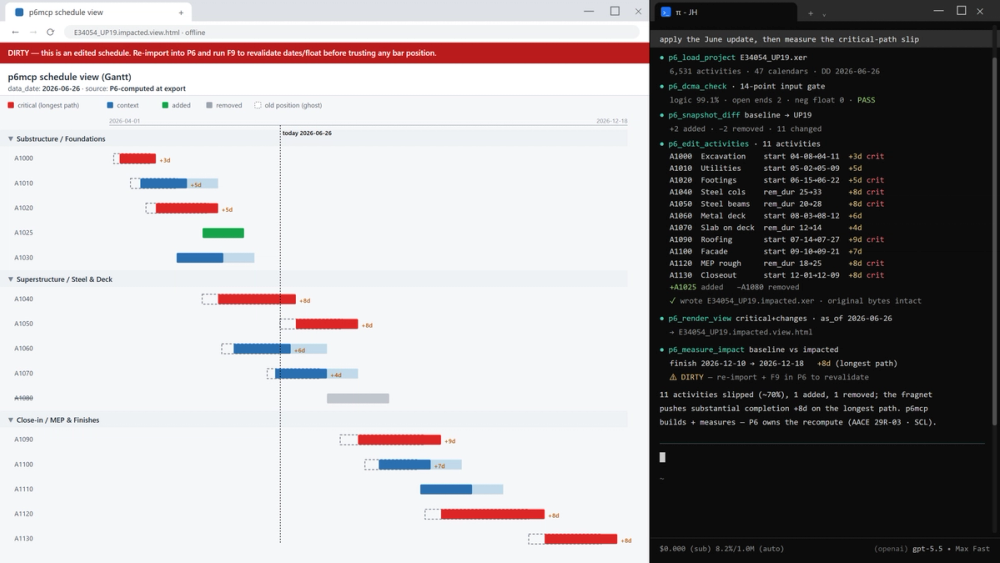Add a new terminal tab with plus icon
The width and height of the screenshot is (1000, 563).
811,13
